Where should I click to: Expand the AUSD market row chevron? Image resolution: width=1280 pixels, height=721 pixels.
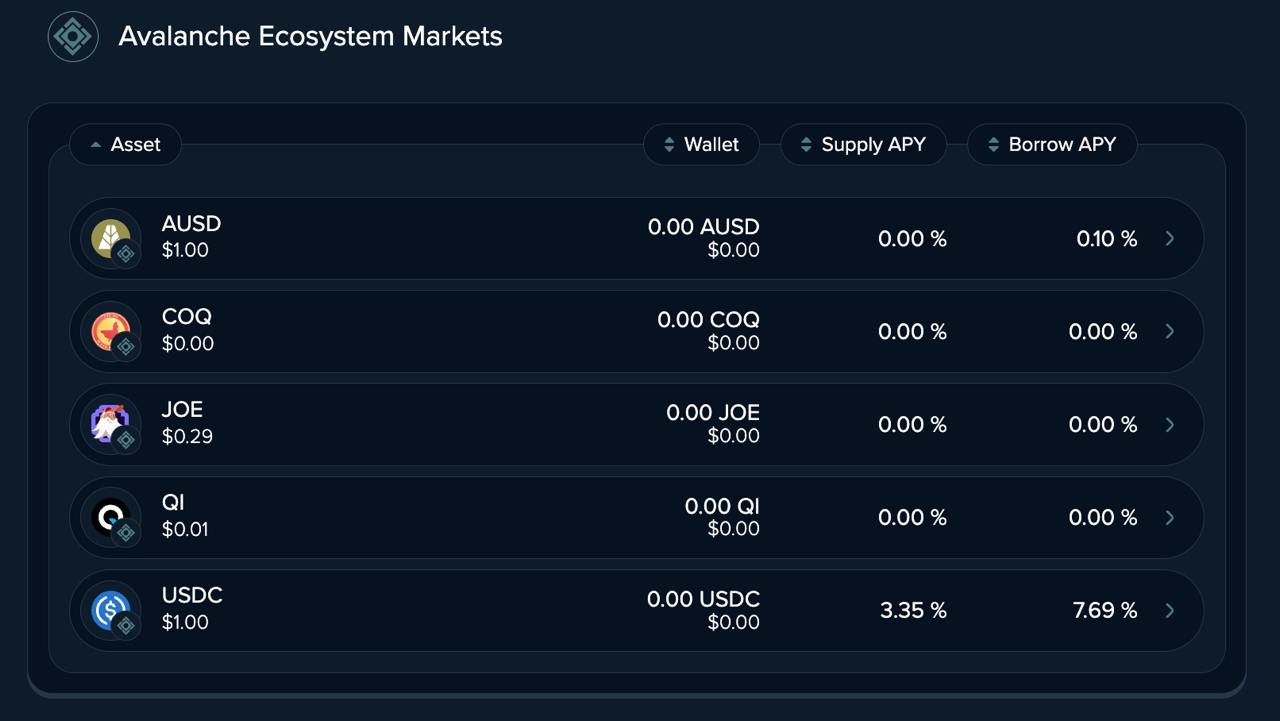[x=1170, y=239]
